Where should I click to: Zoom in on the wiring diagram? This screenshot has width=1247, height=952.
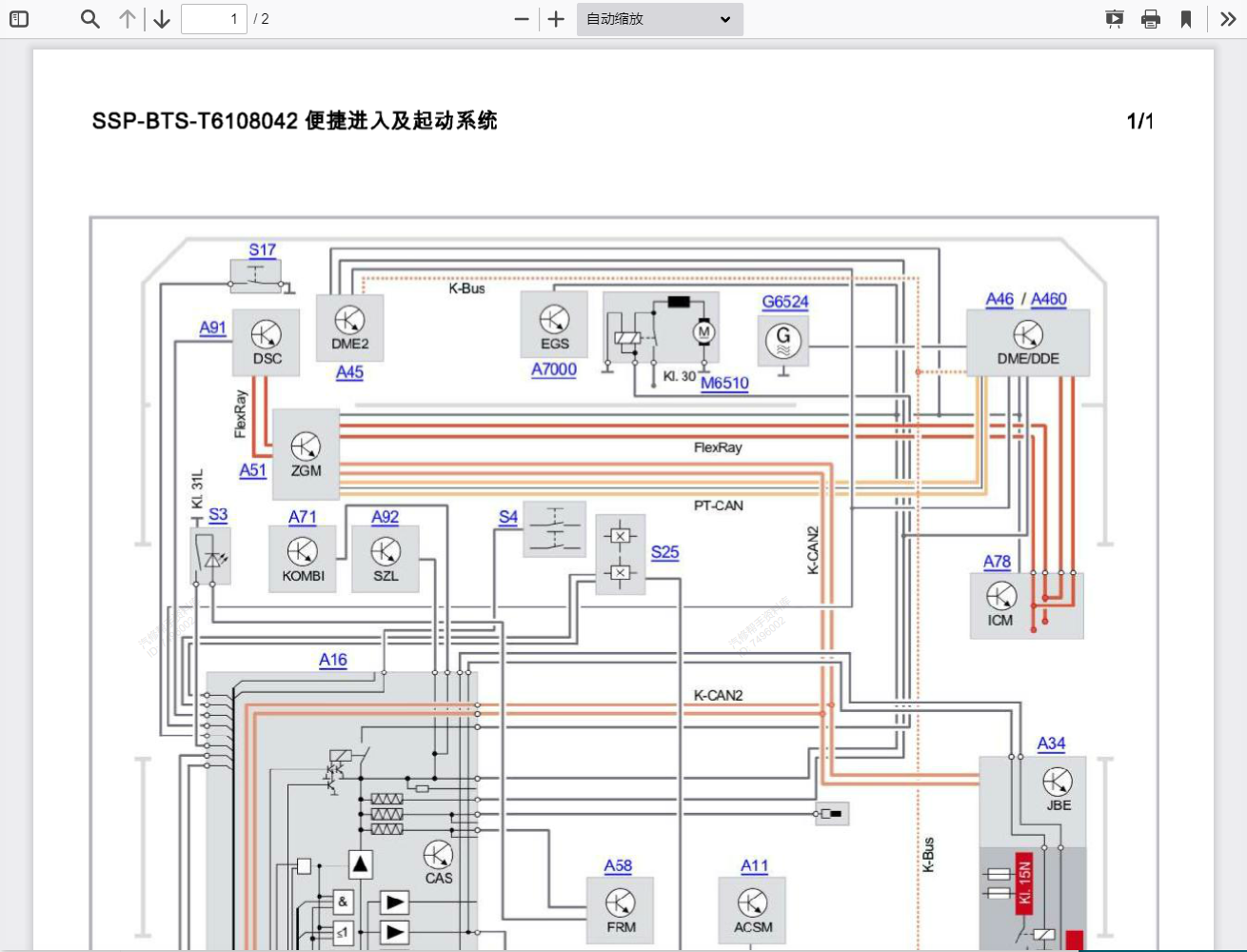pos(556,19)
